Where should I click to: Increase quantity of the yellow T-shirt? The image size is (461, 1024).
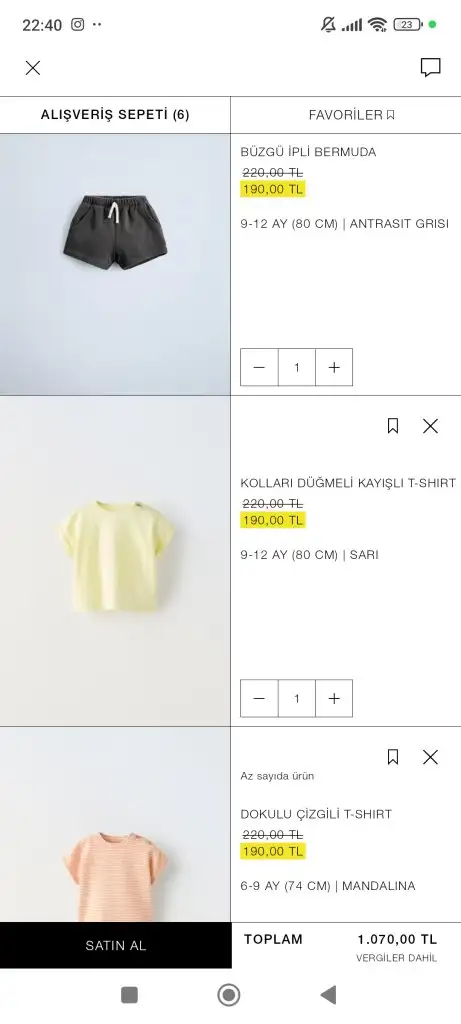(x=334, y=698)
